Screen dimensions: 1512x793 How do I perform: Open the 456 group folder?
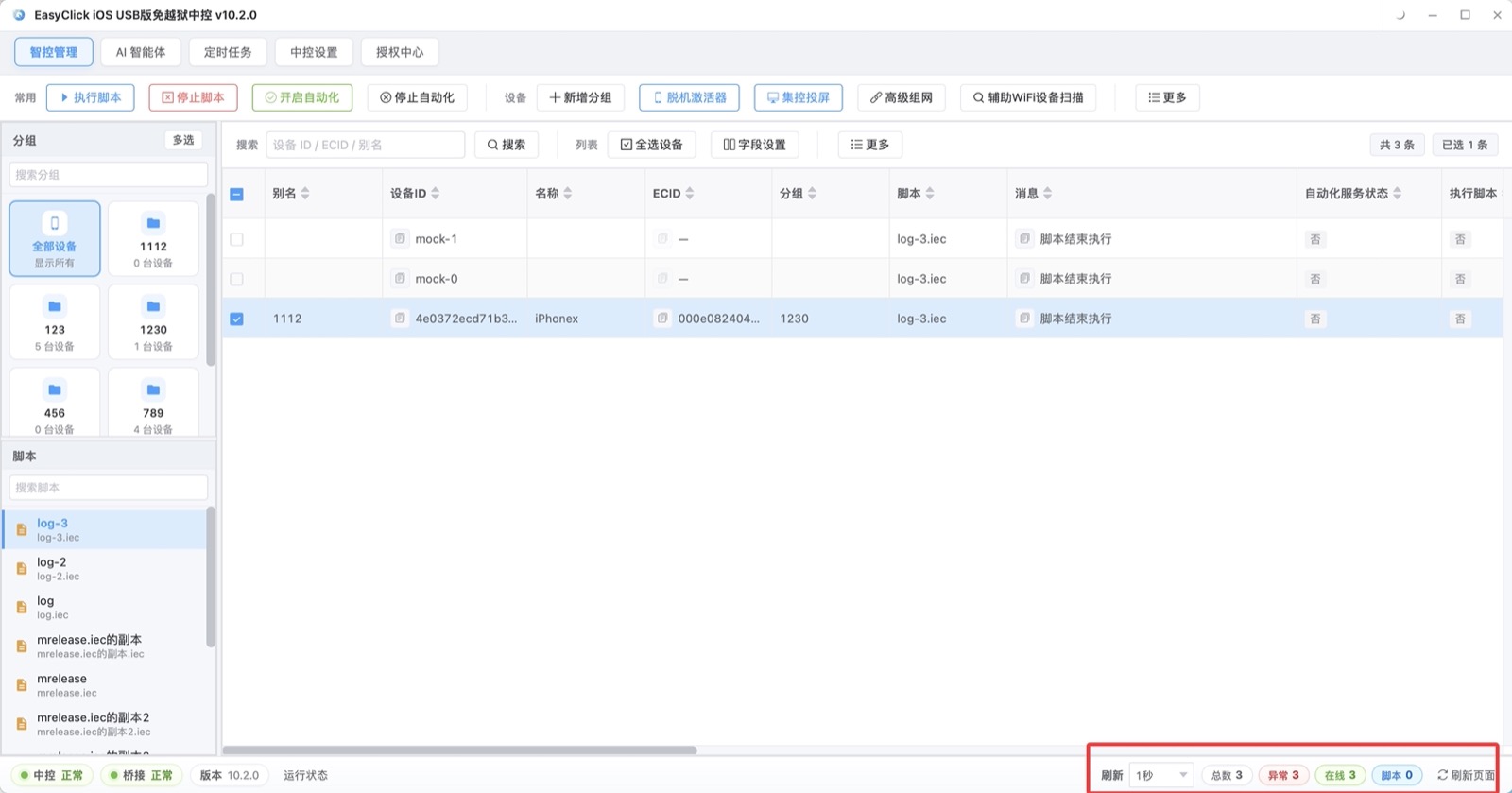tap(55, 403)
